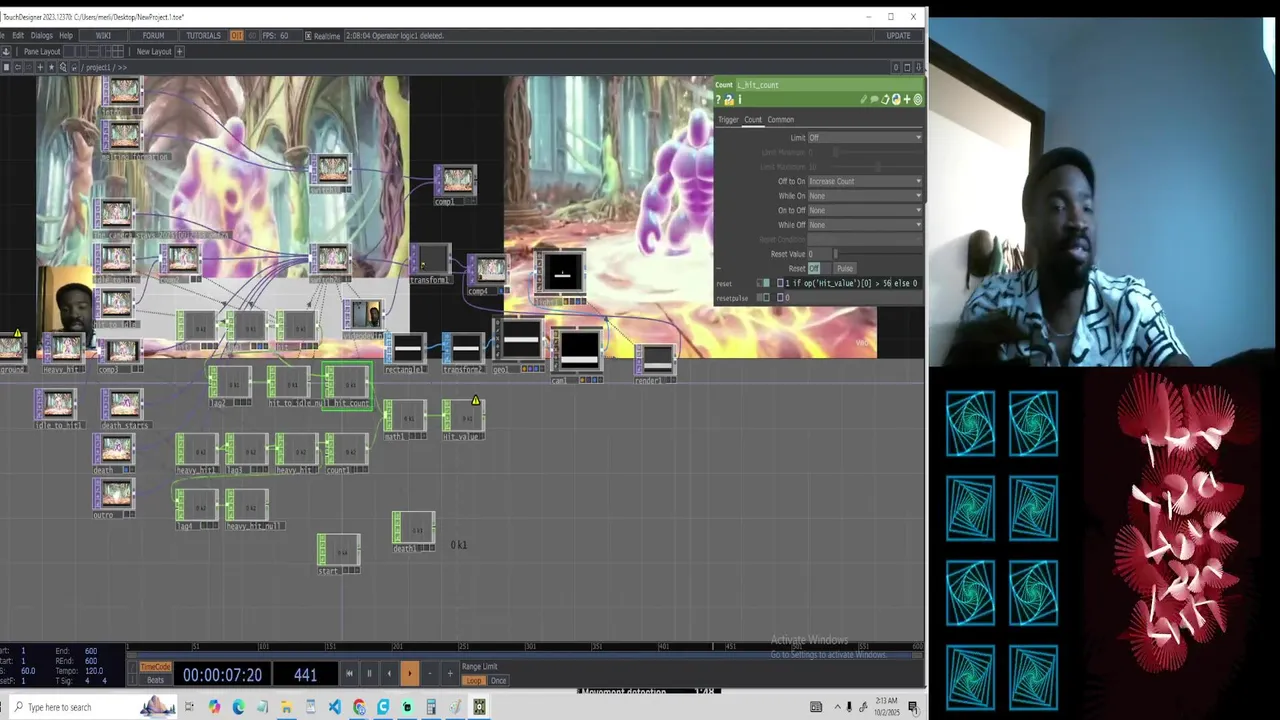Click the circular target icon in parameter header
1280x720 pixels.
(x=918, y=99)
